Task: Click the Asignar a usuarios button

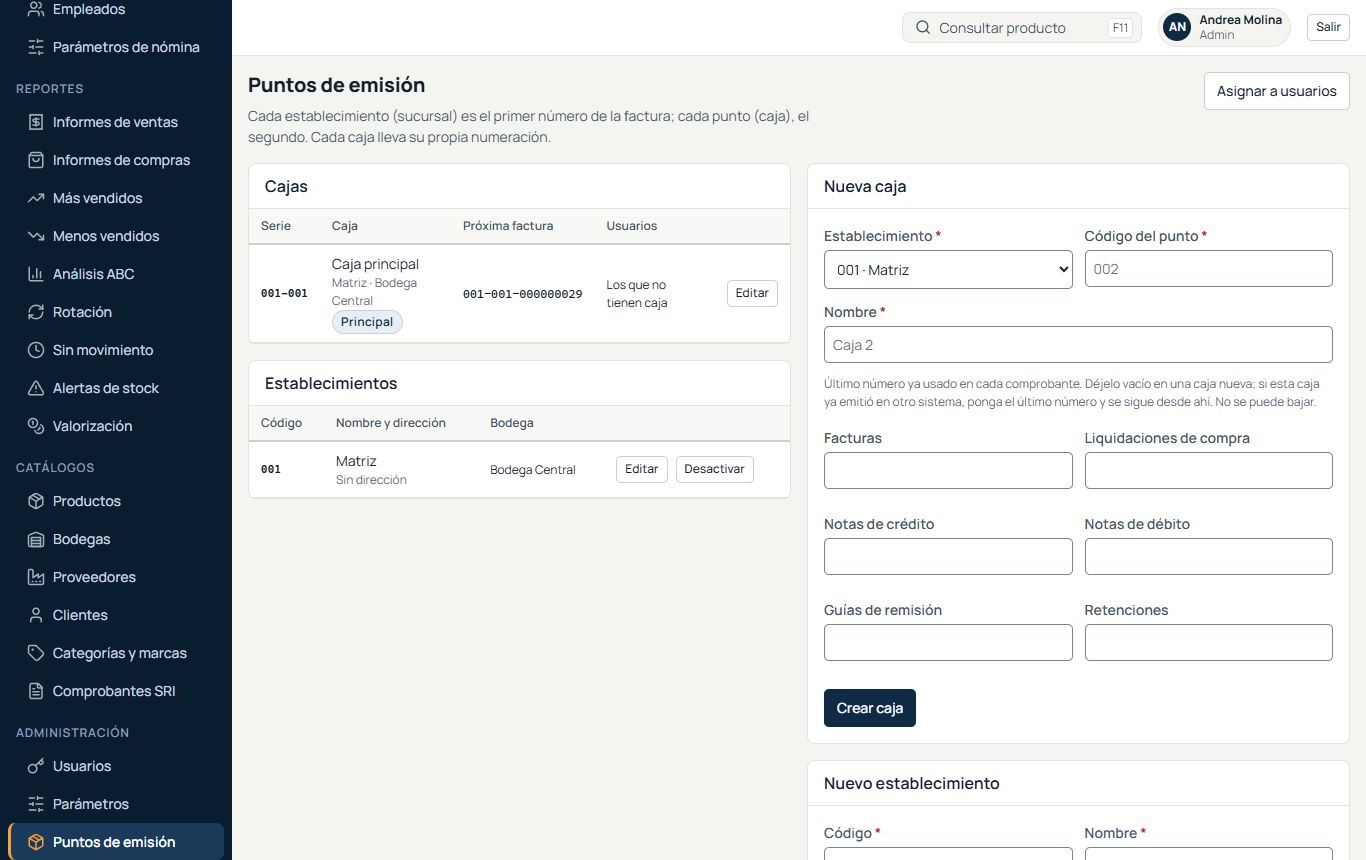Action: (x=1277, y=91)
